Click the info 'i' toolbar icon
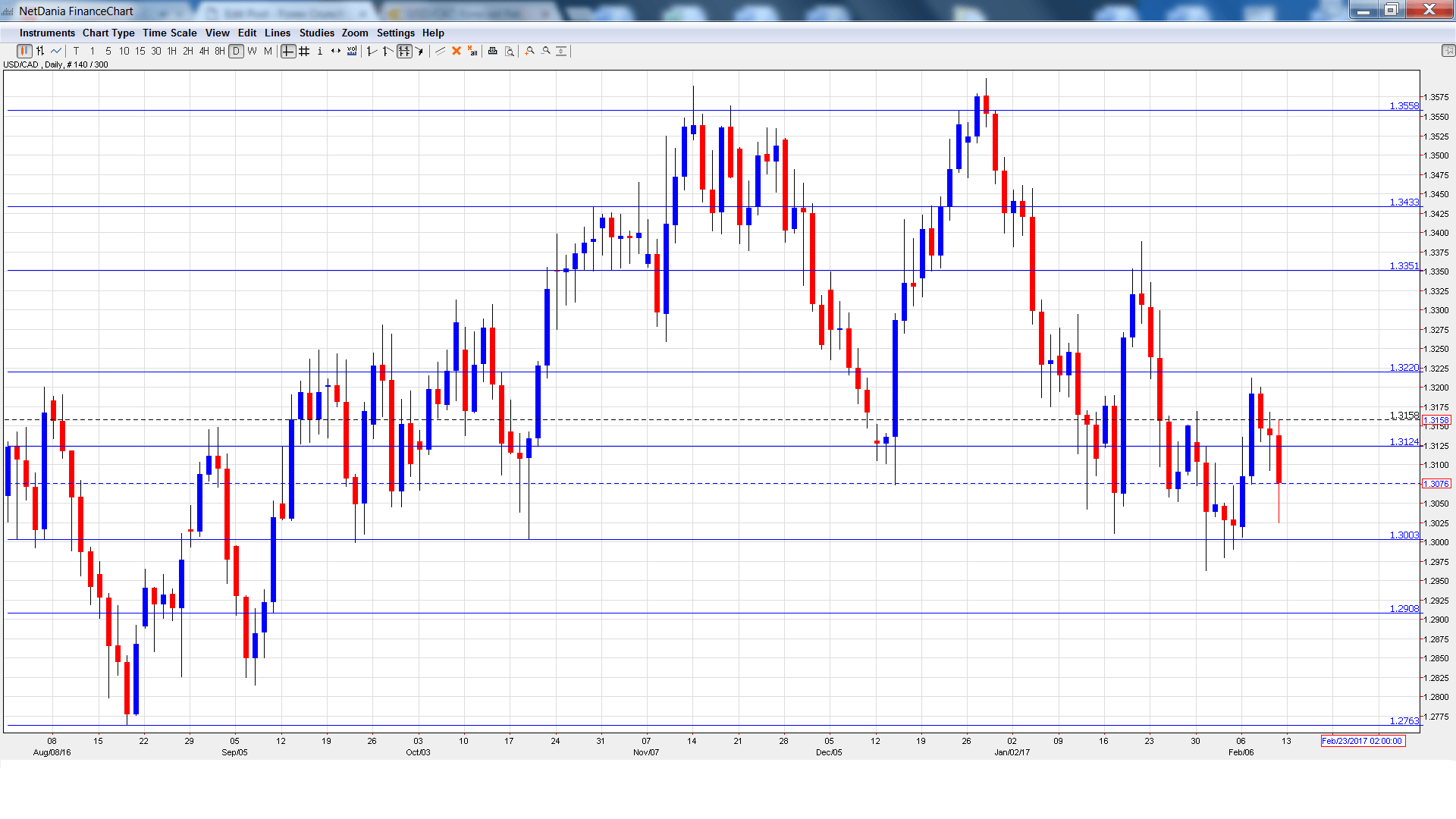Image resolution: width=1456 pixels, height=819 pixels. point(320,52)
